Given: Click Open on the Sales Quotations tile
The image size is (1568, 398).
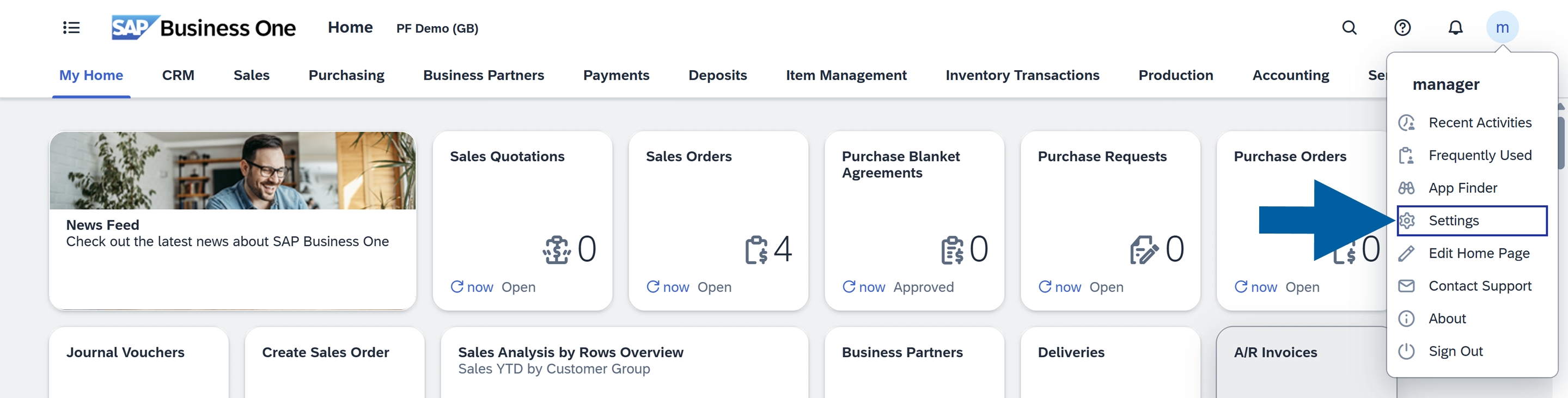Looking at the screenshot, I should pyautogui.click(x=518, y=286).
